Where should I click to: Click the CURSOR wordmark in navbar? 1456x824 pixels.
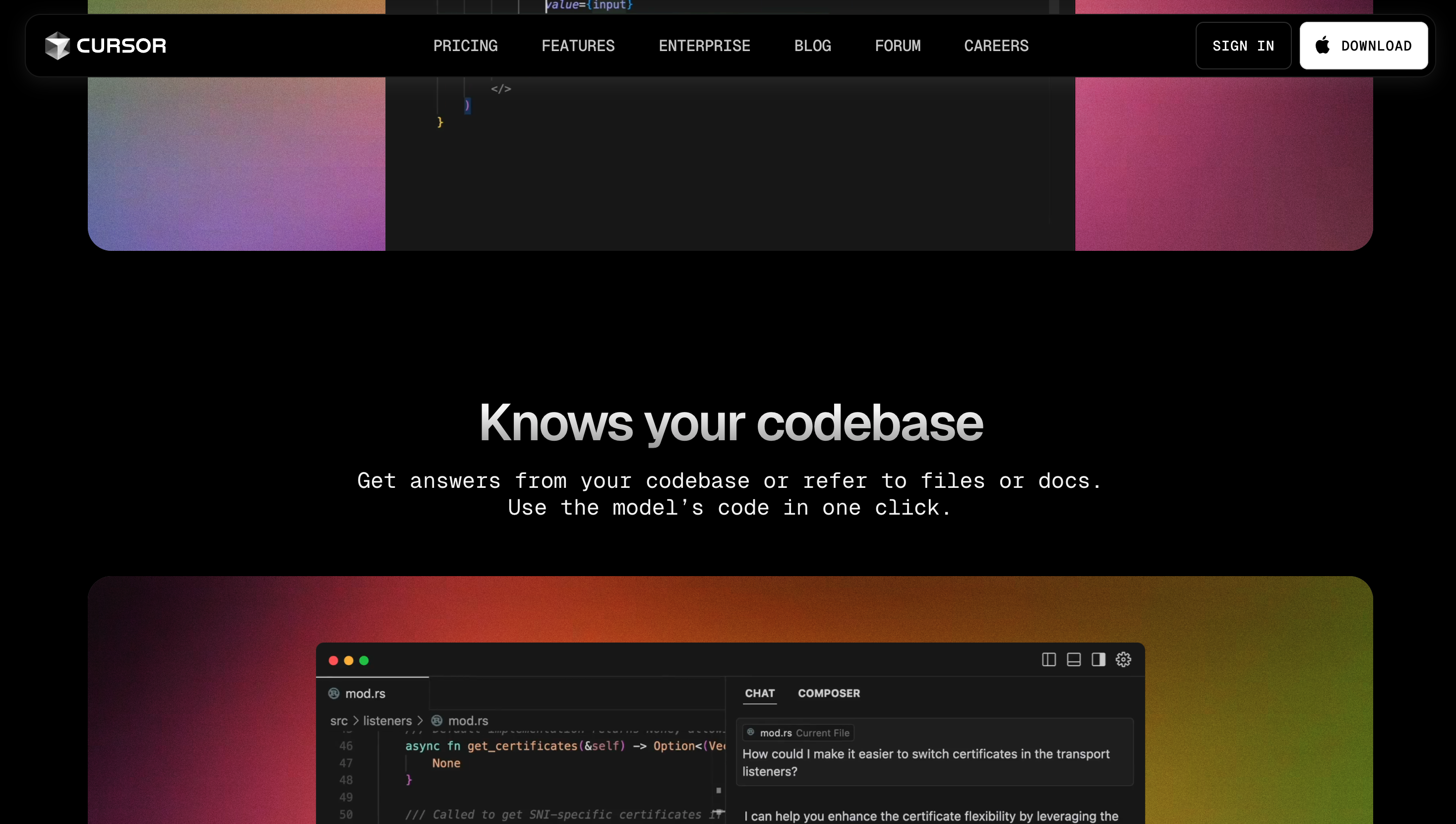(121, 46)
